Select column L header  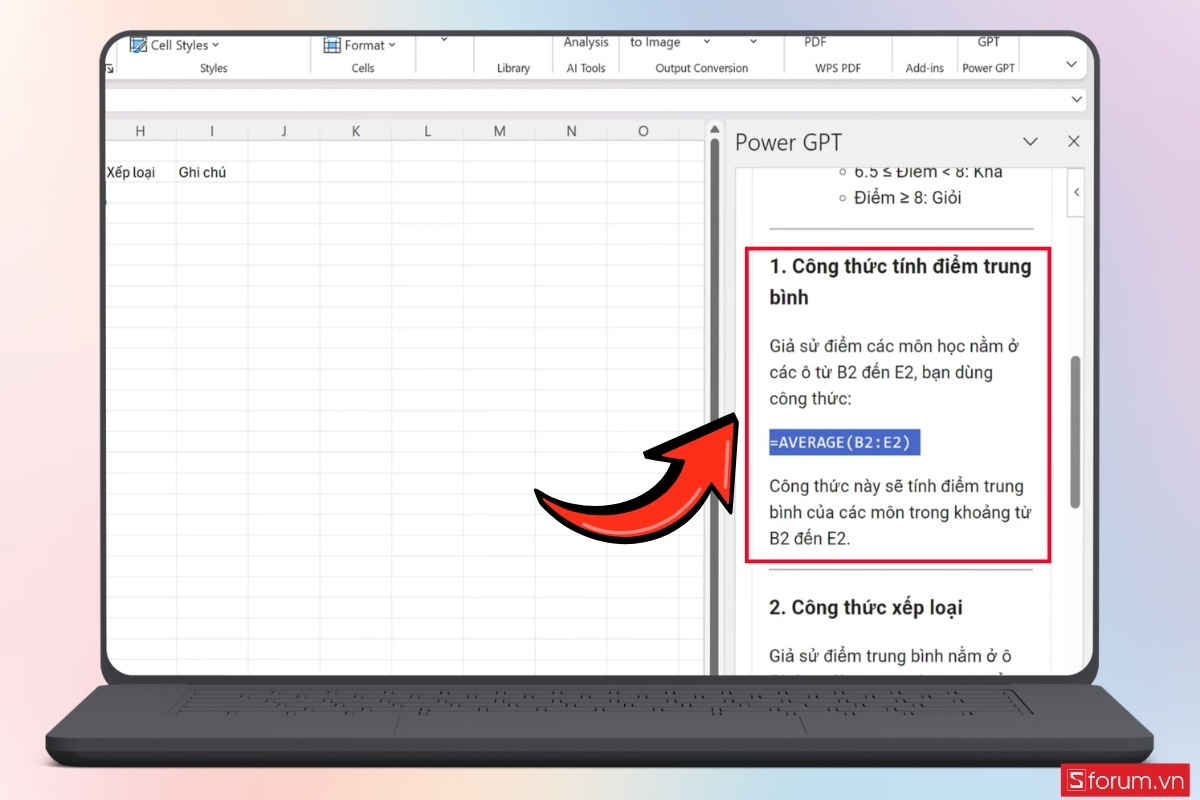pos(428,131)
